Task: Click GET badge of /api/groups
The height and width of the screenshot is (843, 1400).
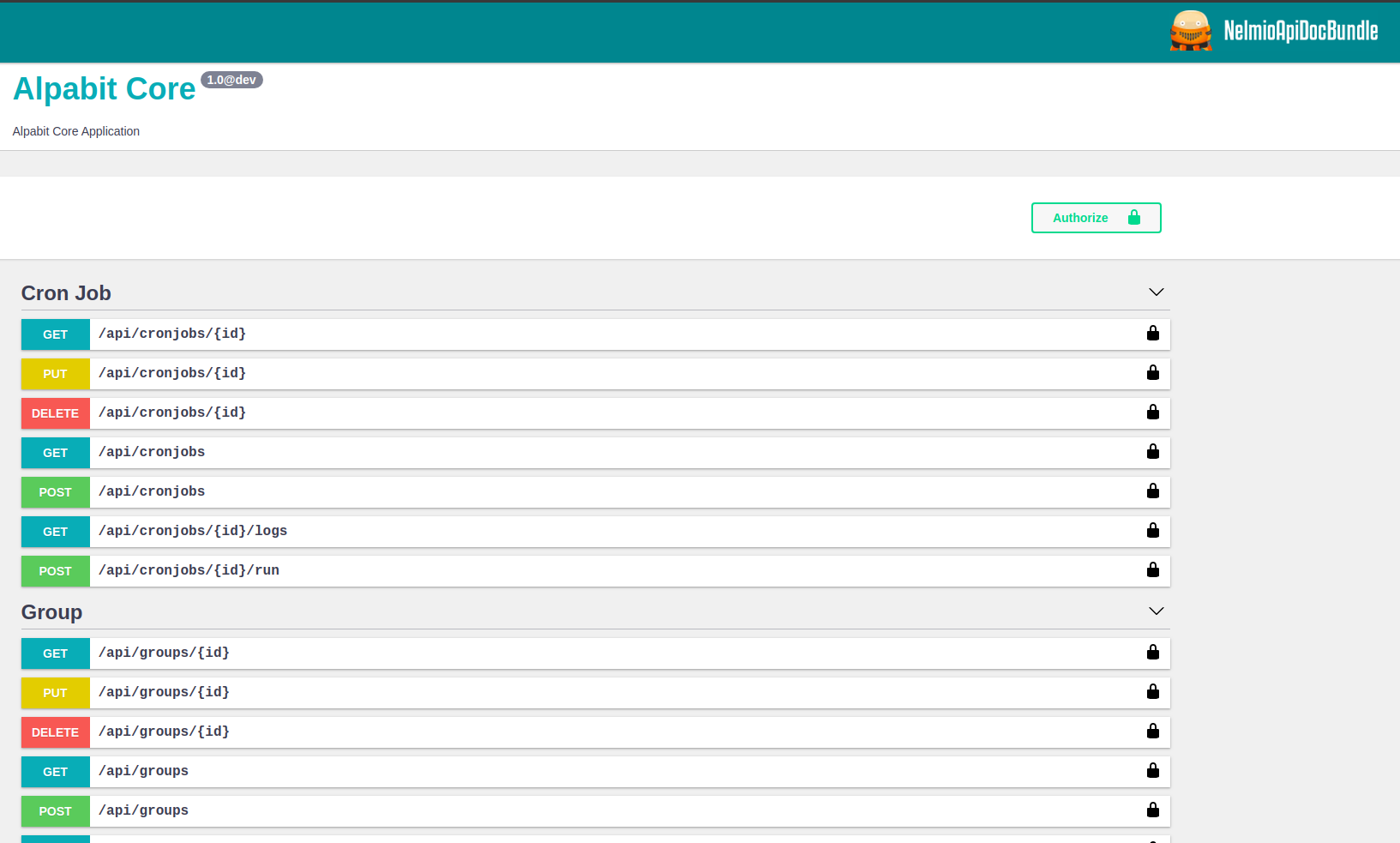Action: (x=56, y=772)
